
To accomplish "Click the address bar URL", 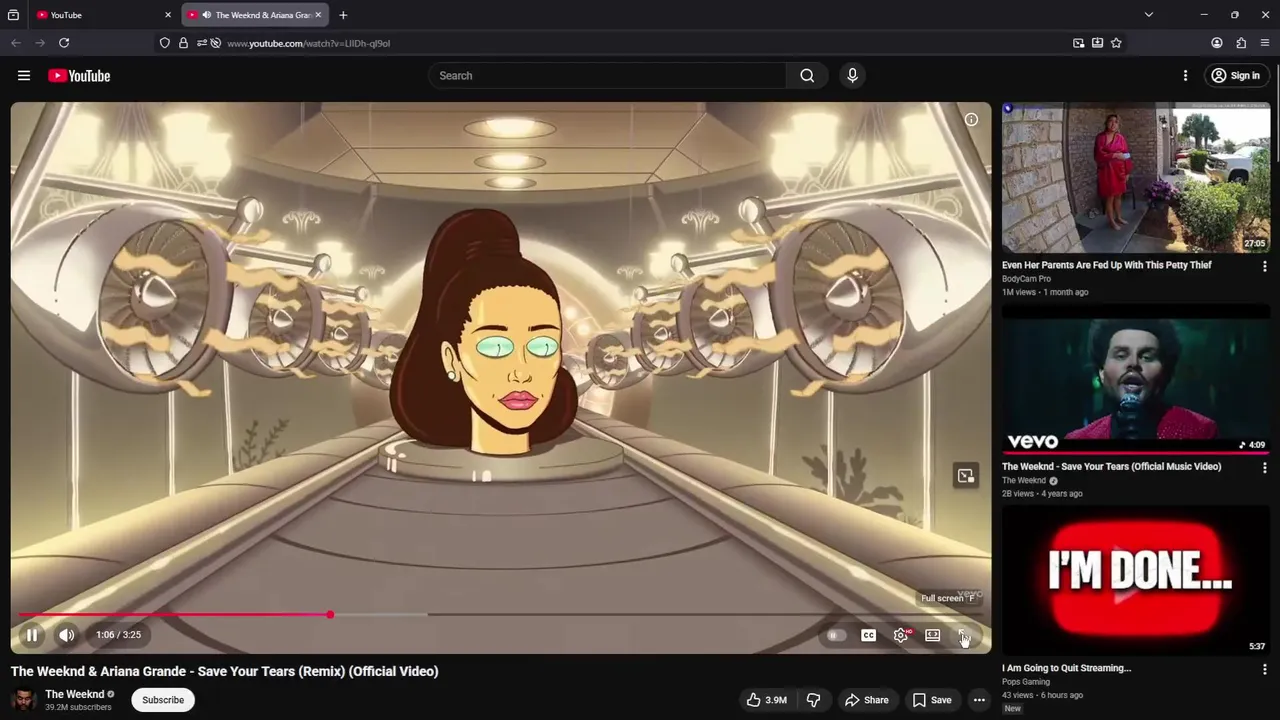I will point(309,43).
